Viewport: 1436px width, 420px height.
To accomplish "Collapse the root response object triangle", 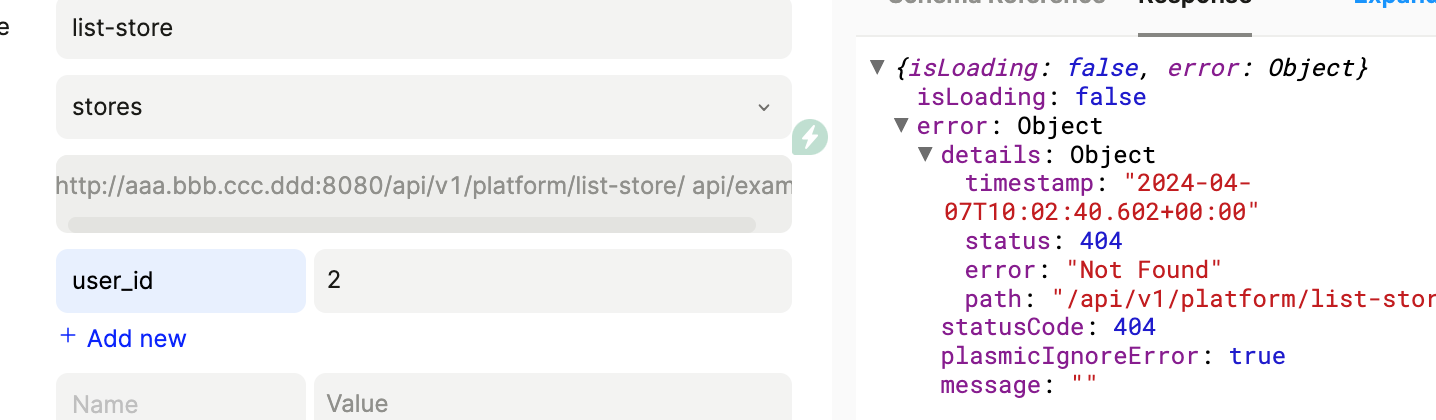I will 878,68.
